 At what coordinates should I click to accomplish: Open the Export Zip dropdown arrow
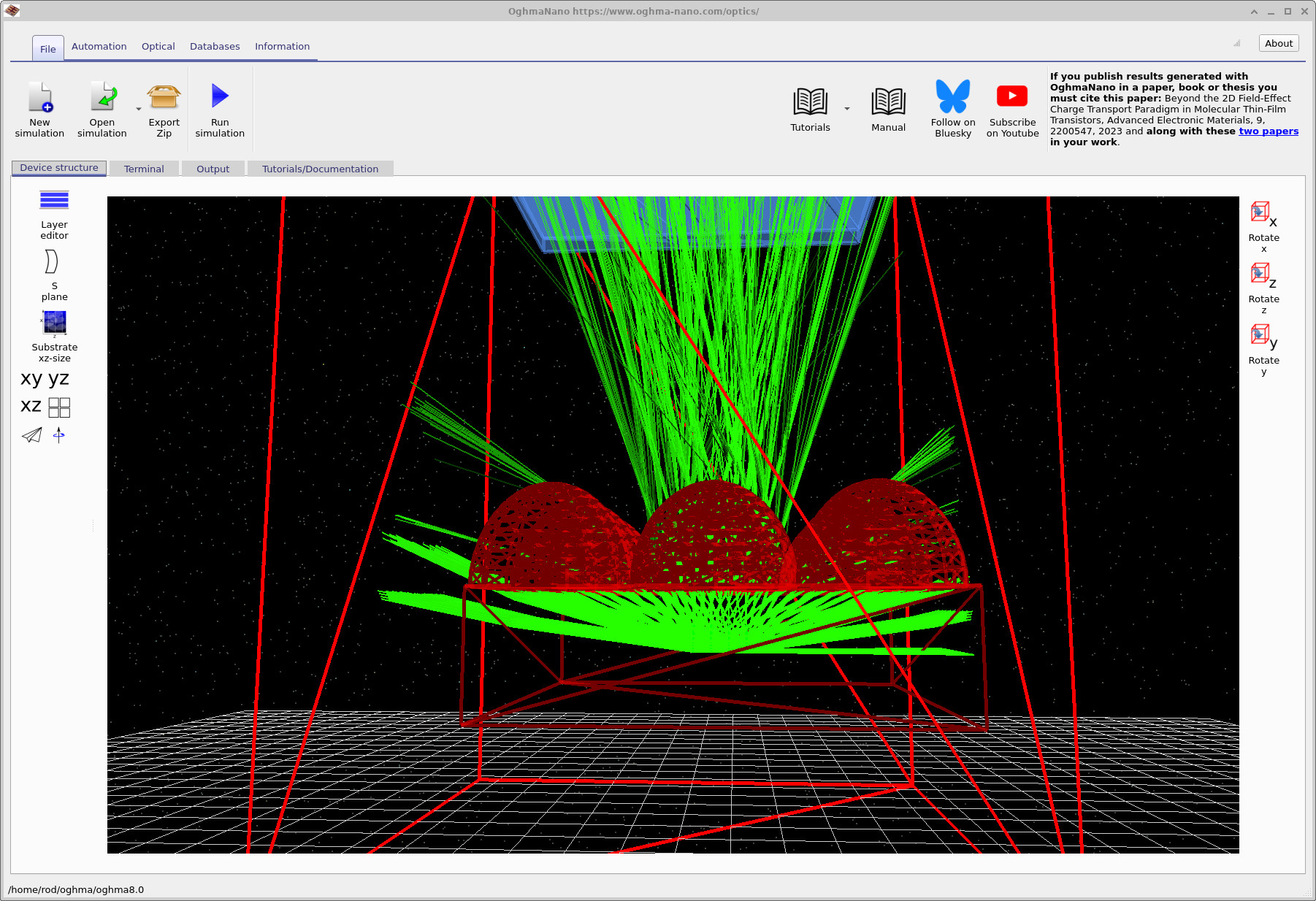tap(139, 108)
